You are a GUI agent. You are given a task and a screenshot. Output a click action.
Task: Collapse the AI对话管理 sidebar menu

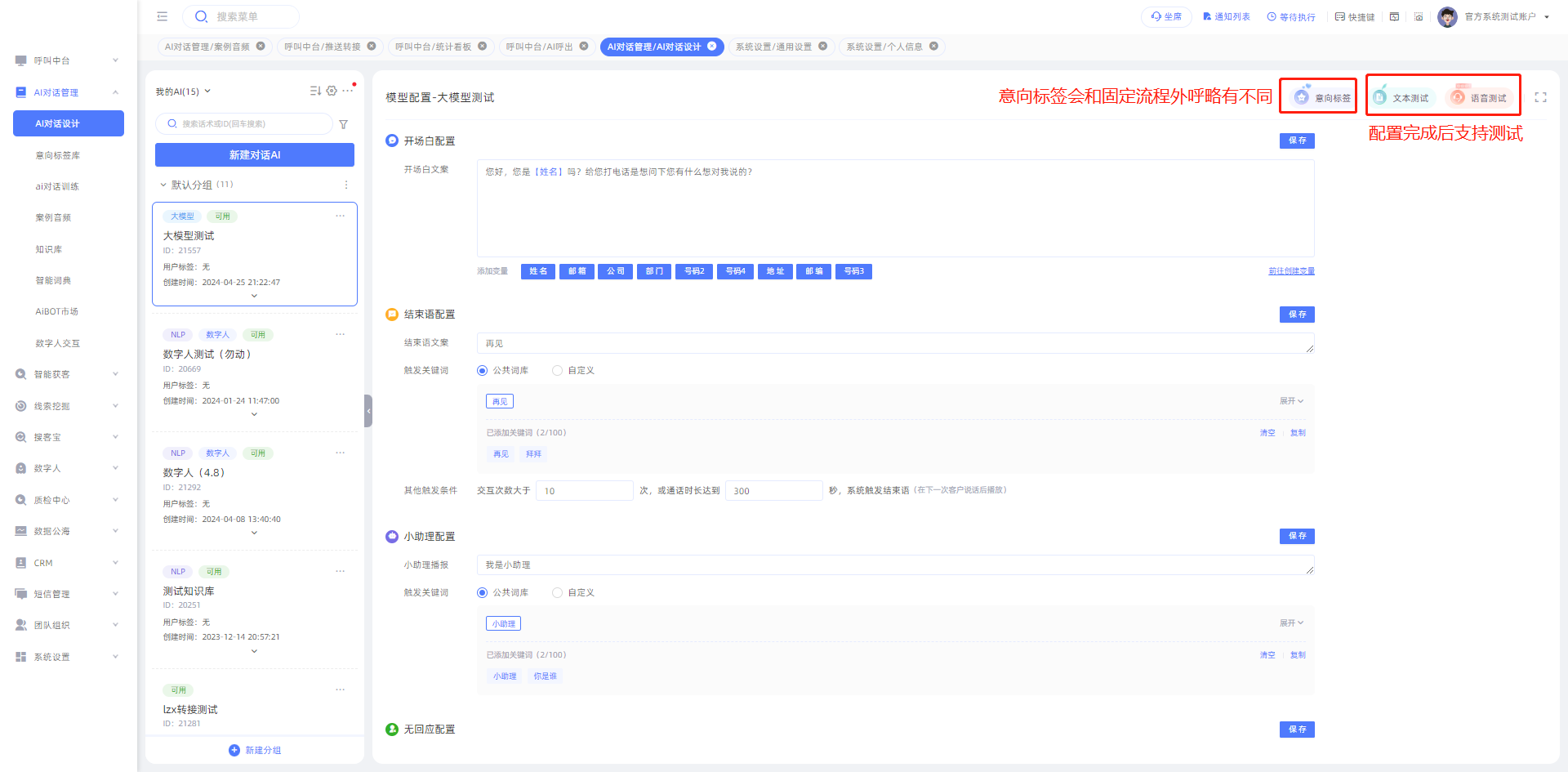(69, 92)
